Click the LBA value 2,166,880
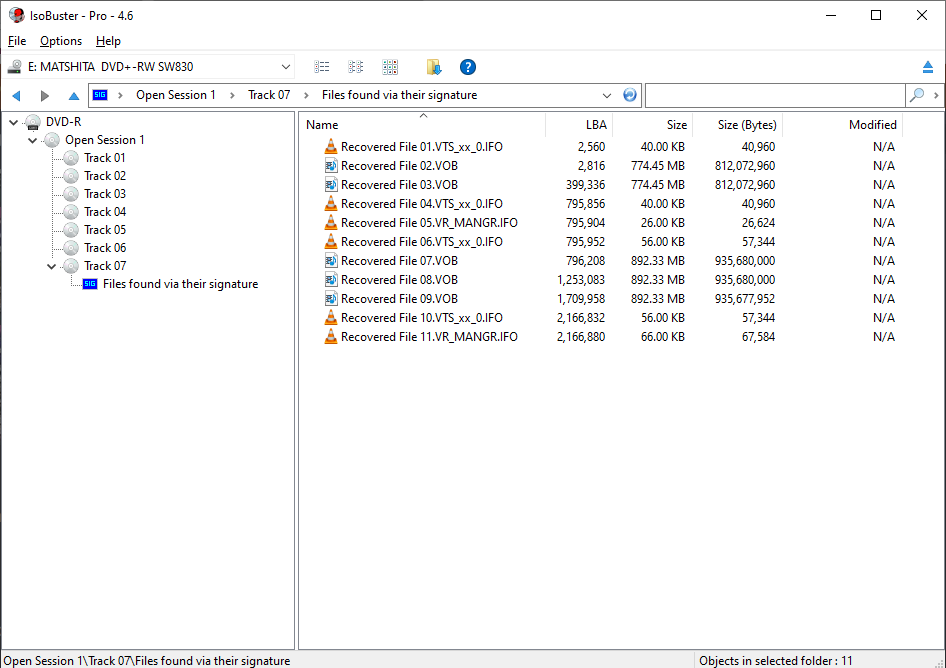Image resolution: width=946 pixels, height=668 pixels. (x=581, y=336)
